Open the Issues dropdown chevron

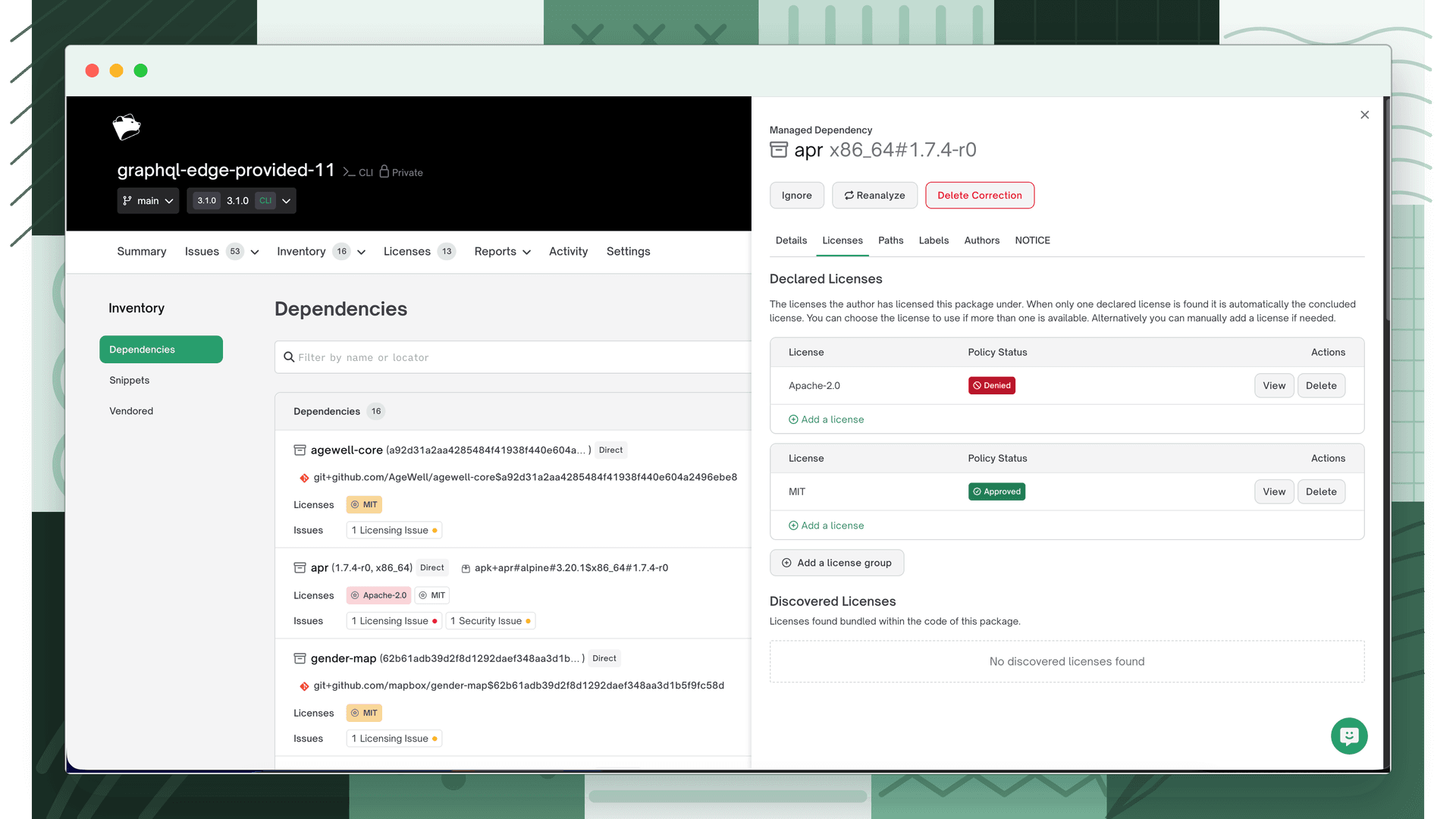[255, 253]
